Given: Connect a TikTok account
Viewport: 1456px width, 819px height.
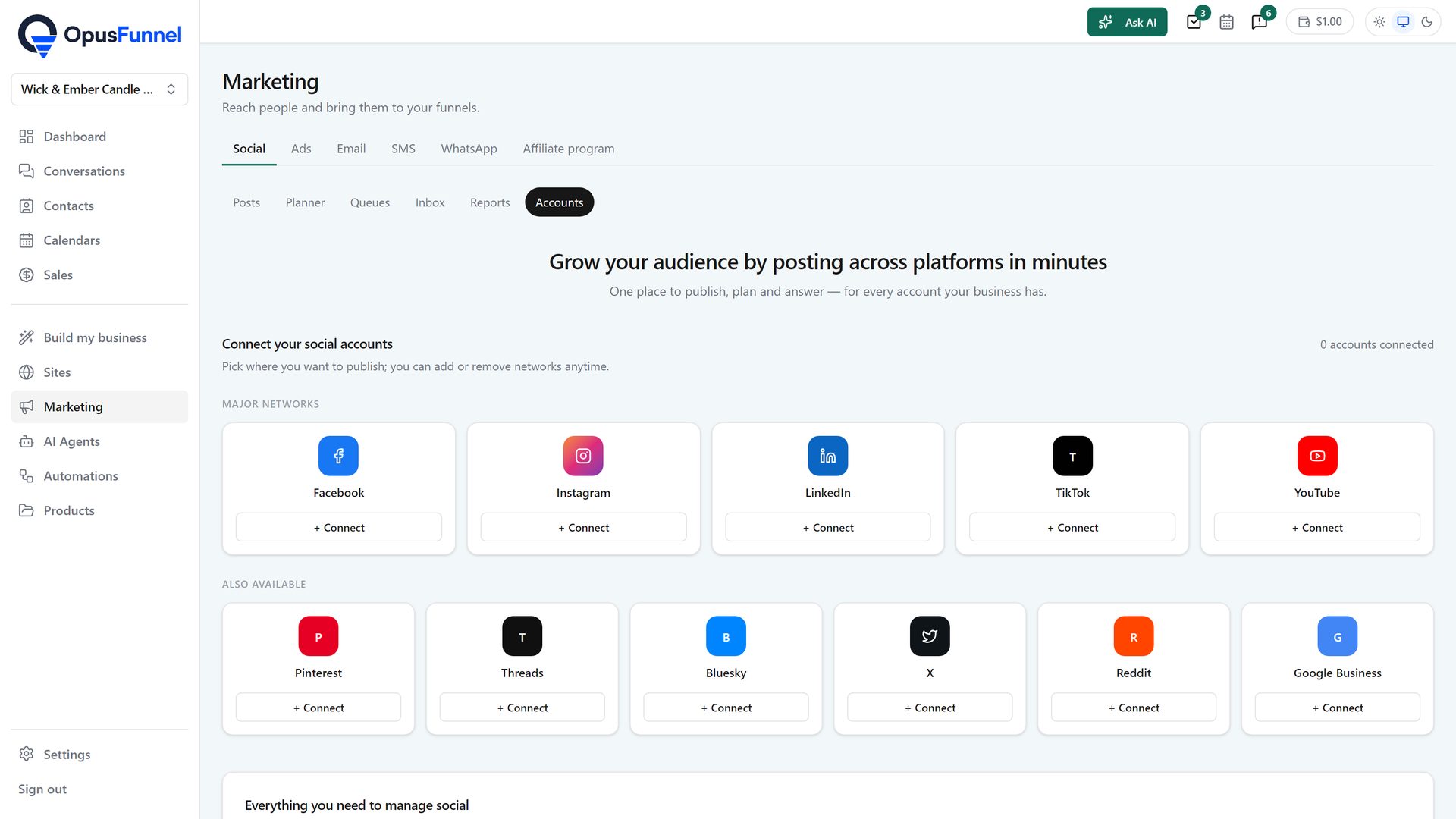Looking at the screenshot, I should 1072,528.
